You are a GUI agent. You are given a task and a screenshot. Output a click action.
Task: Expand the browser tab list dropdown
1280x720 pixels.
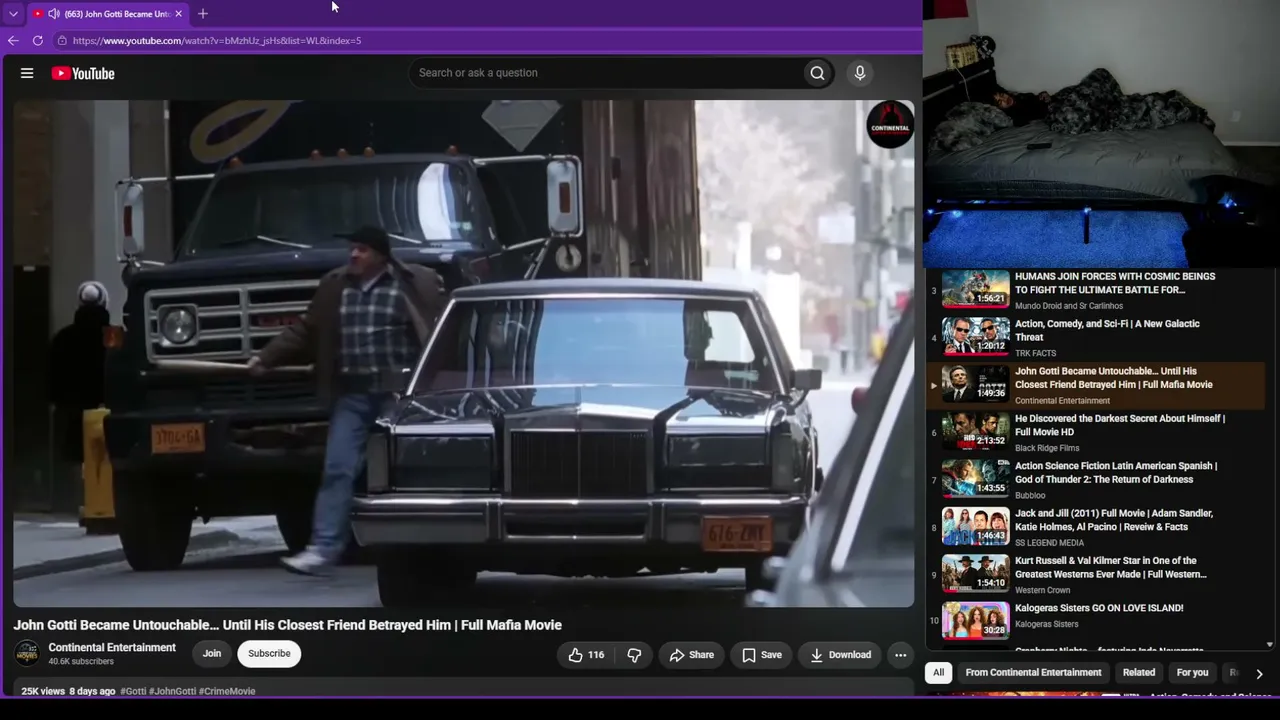click(13, 14)
